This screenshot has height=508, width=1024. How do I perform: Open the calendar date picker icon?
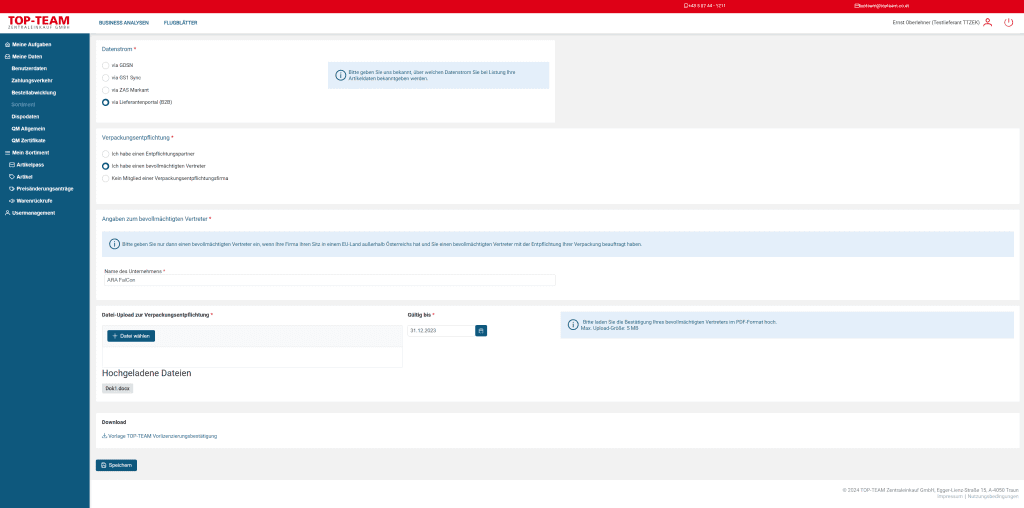[481, 330]
